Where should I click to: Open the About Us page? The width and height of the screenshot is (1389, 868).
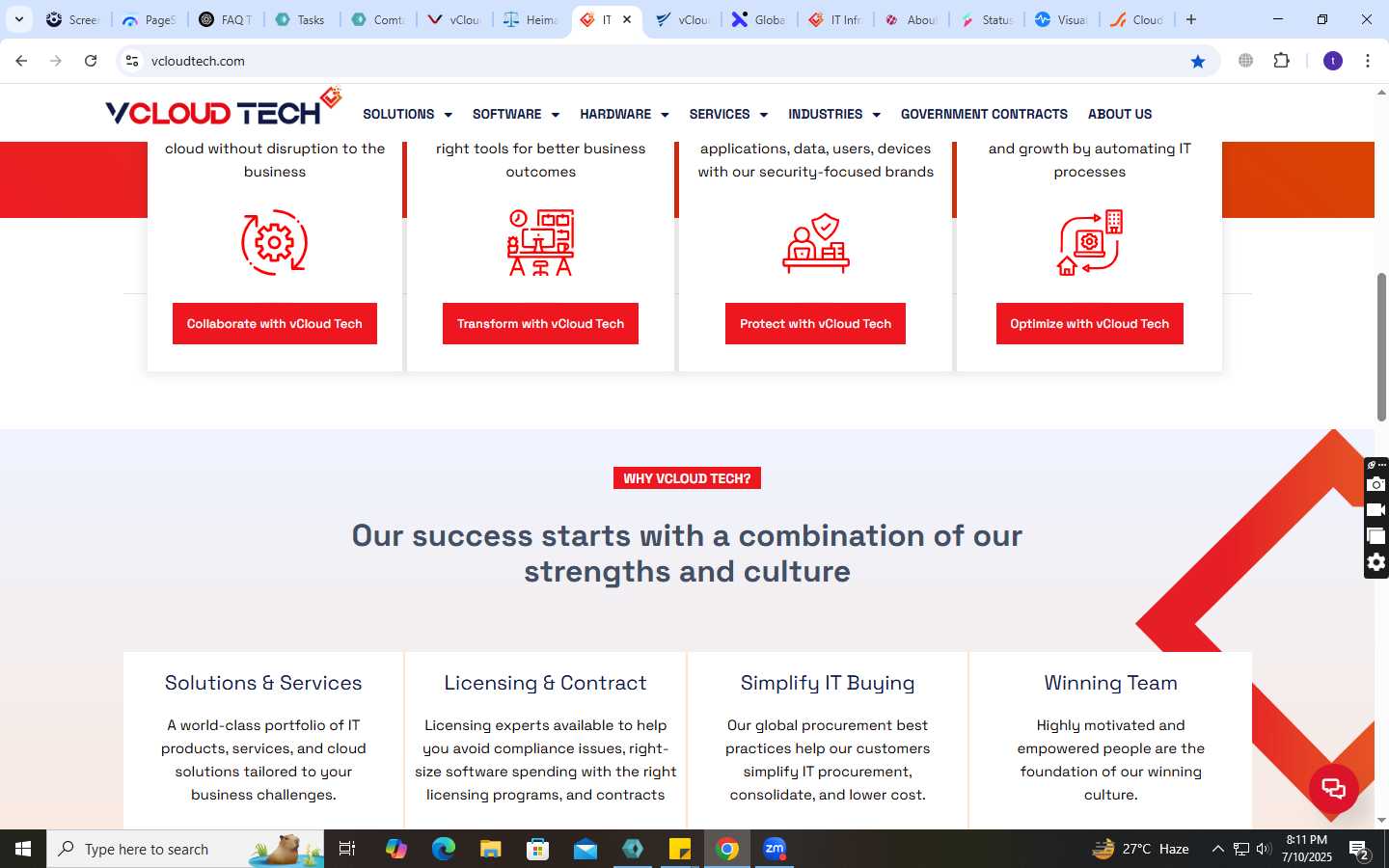tap(1120, 114)
